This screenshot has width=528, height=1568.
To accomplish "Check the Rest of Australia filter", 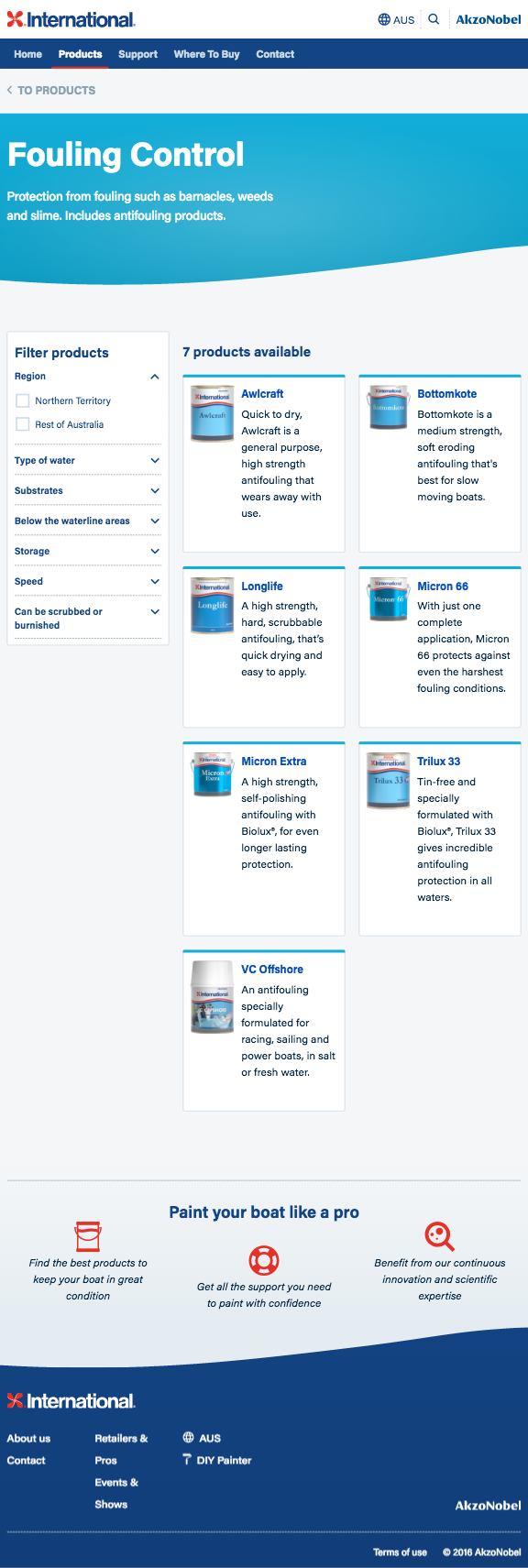I will 23,424.
